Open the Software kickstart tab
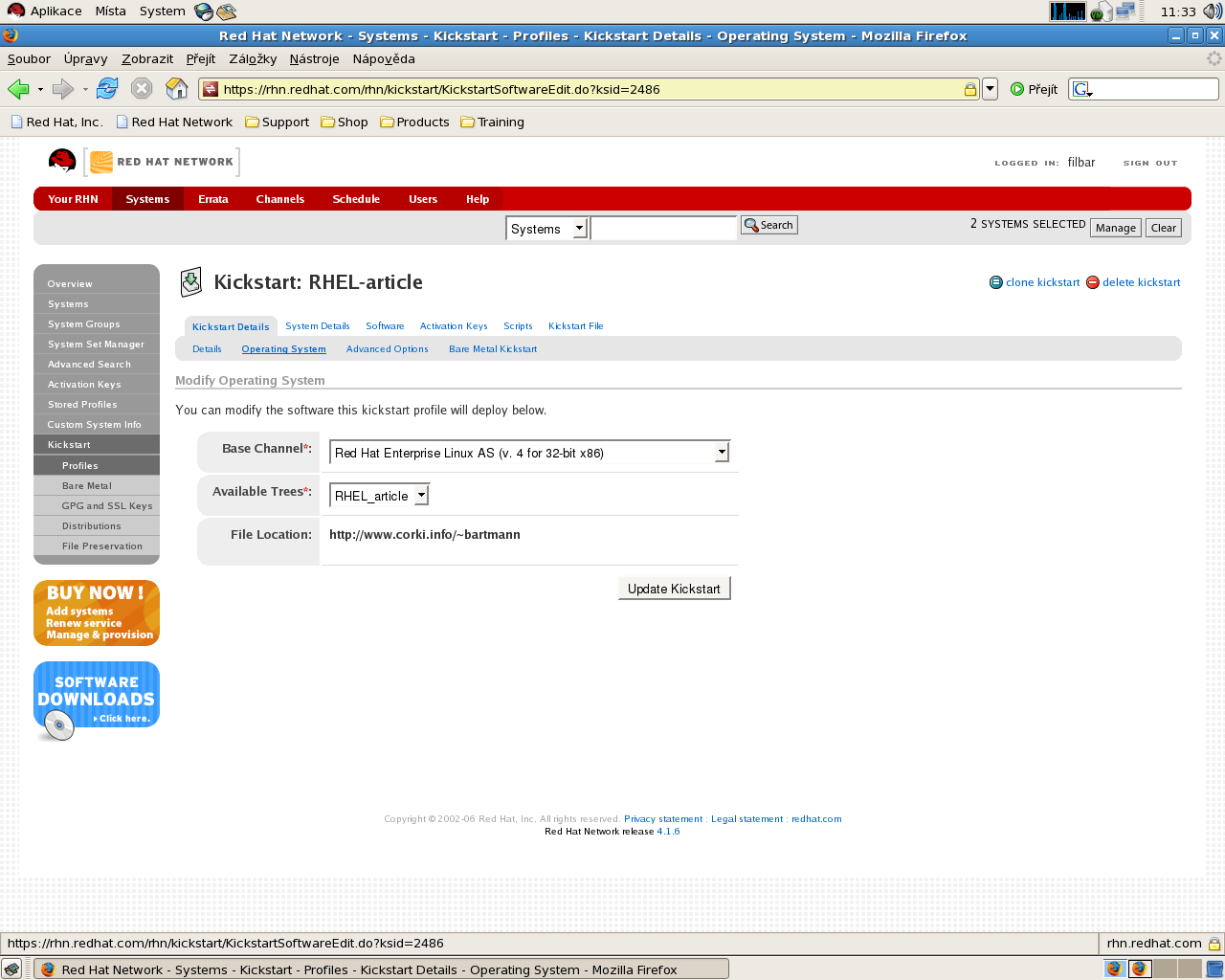Image resolution: width=1225 pixels, height=980 pixels. [x=385, y=326]
